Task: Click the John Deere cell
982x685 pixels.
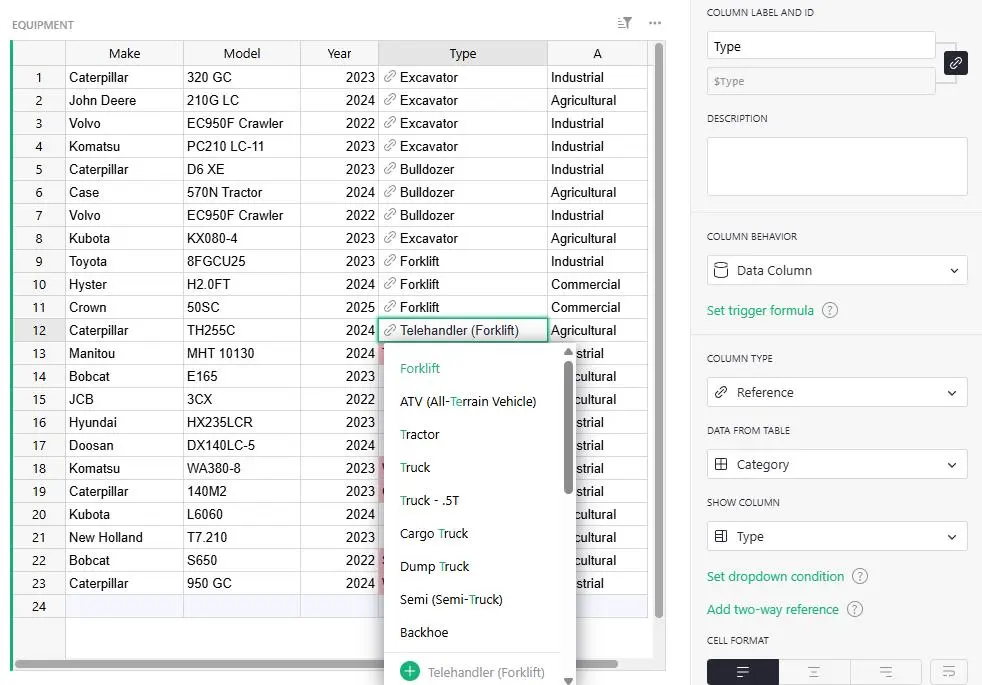Action: point(124,100)
